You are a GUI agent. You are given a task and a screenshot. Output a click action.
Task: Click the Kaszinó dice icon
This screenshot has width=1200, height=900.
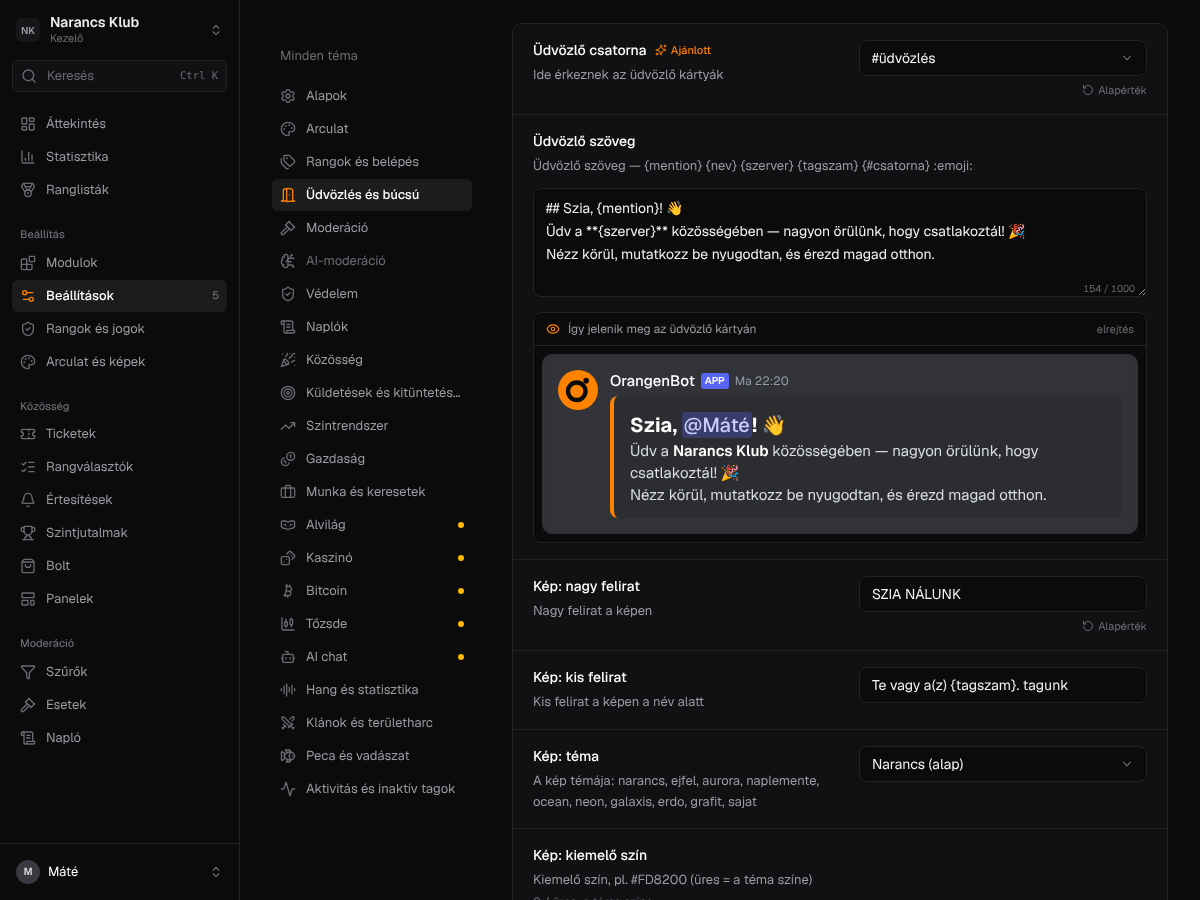point(288,558)
